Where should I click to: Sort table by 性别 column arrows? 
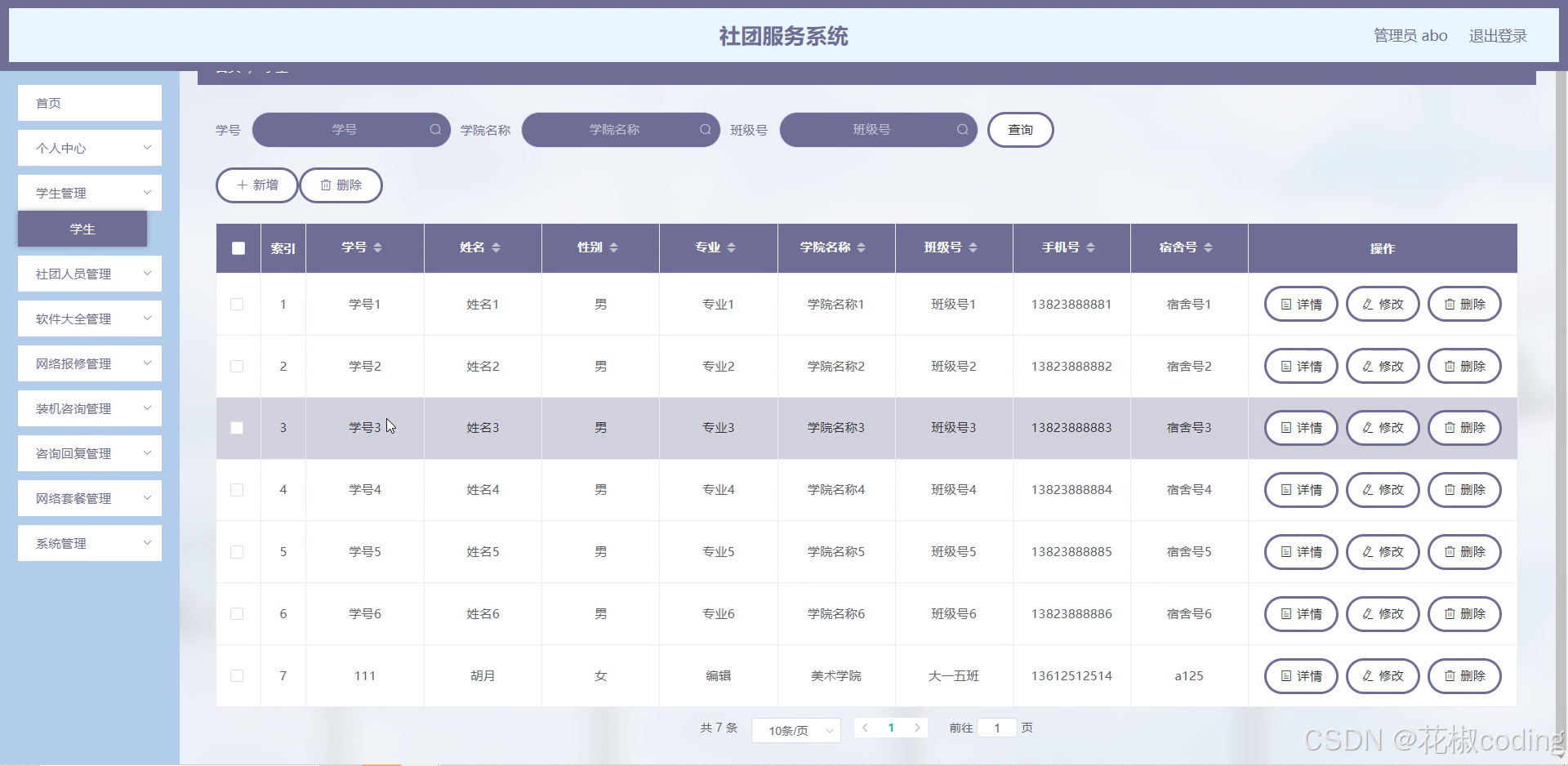click(613, 247)
